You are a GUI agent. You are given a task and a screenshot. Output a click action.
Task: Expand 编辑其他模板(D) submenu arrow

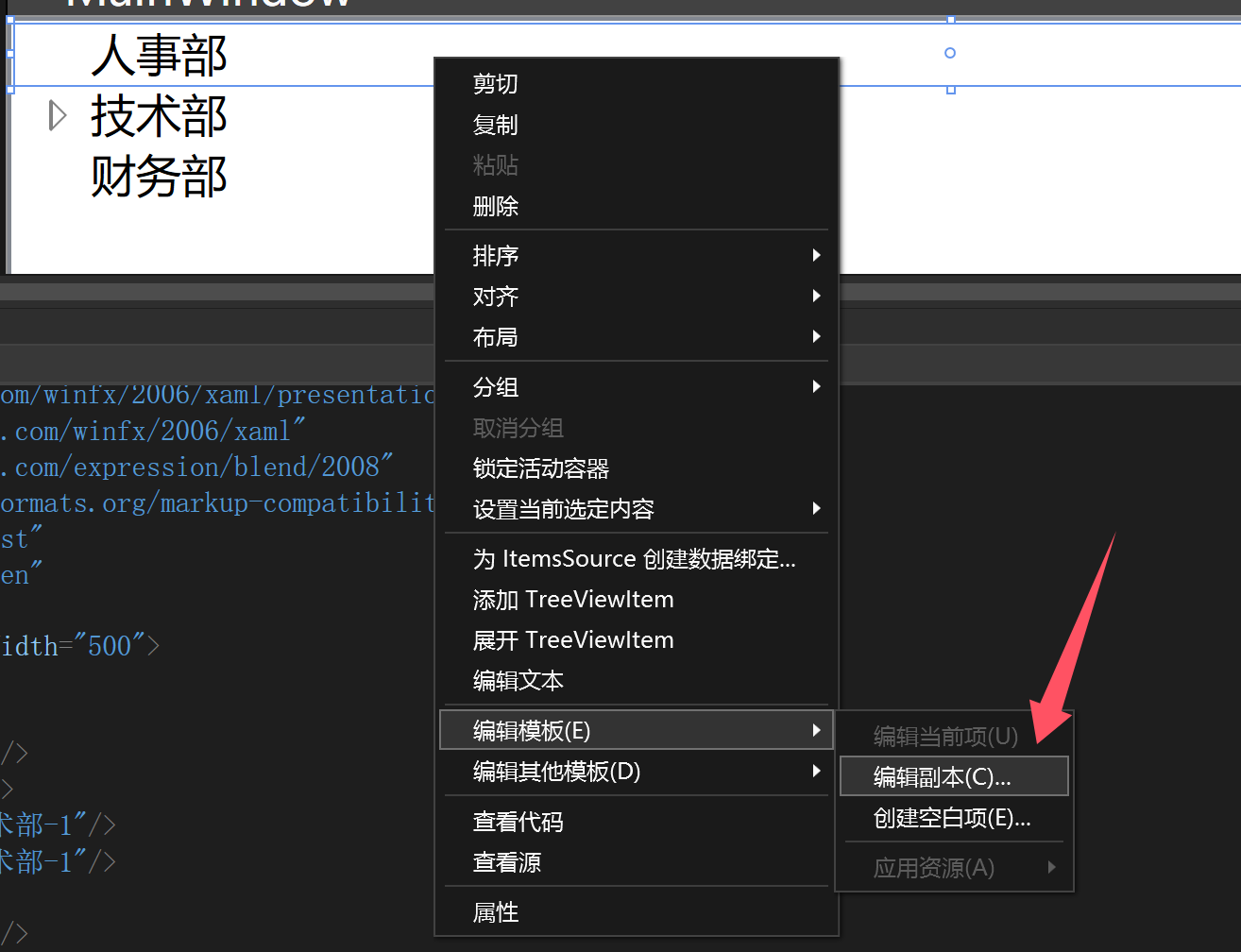[816, 772]
